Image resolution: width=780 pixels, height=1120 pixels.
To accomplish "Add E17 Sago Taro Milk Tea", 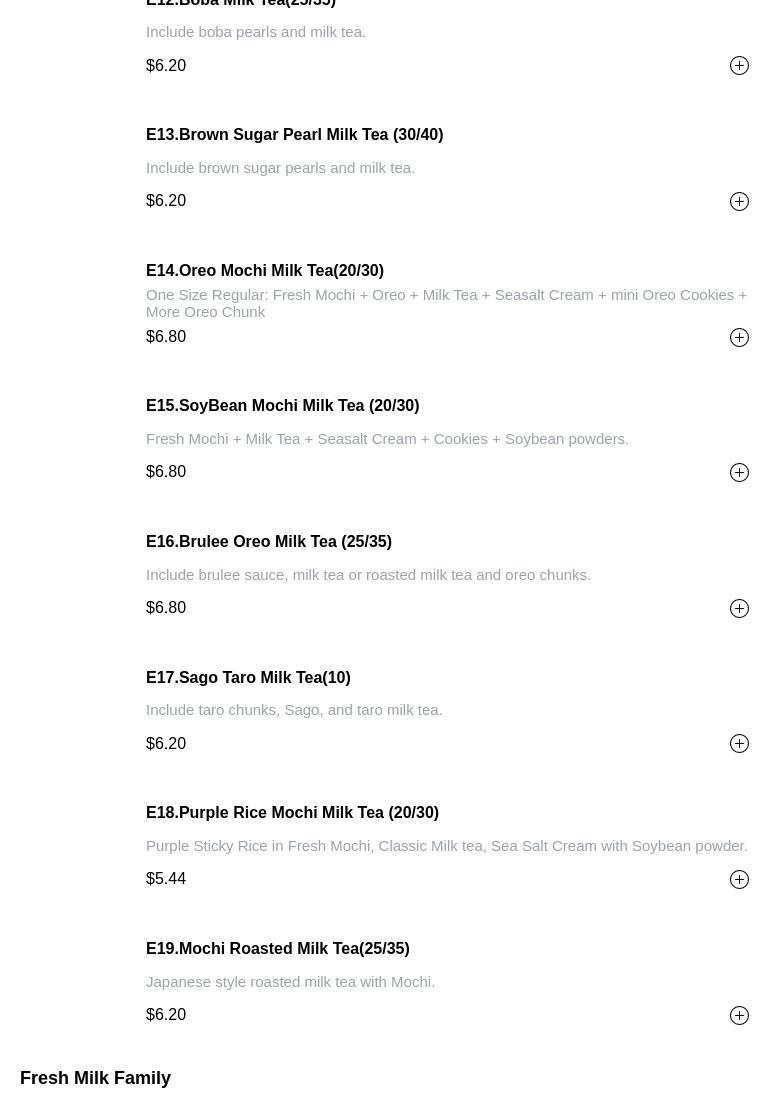I will click(739, 744).
